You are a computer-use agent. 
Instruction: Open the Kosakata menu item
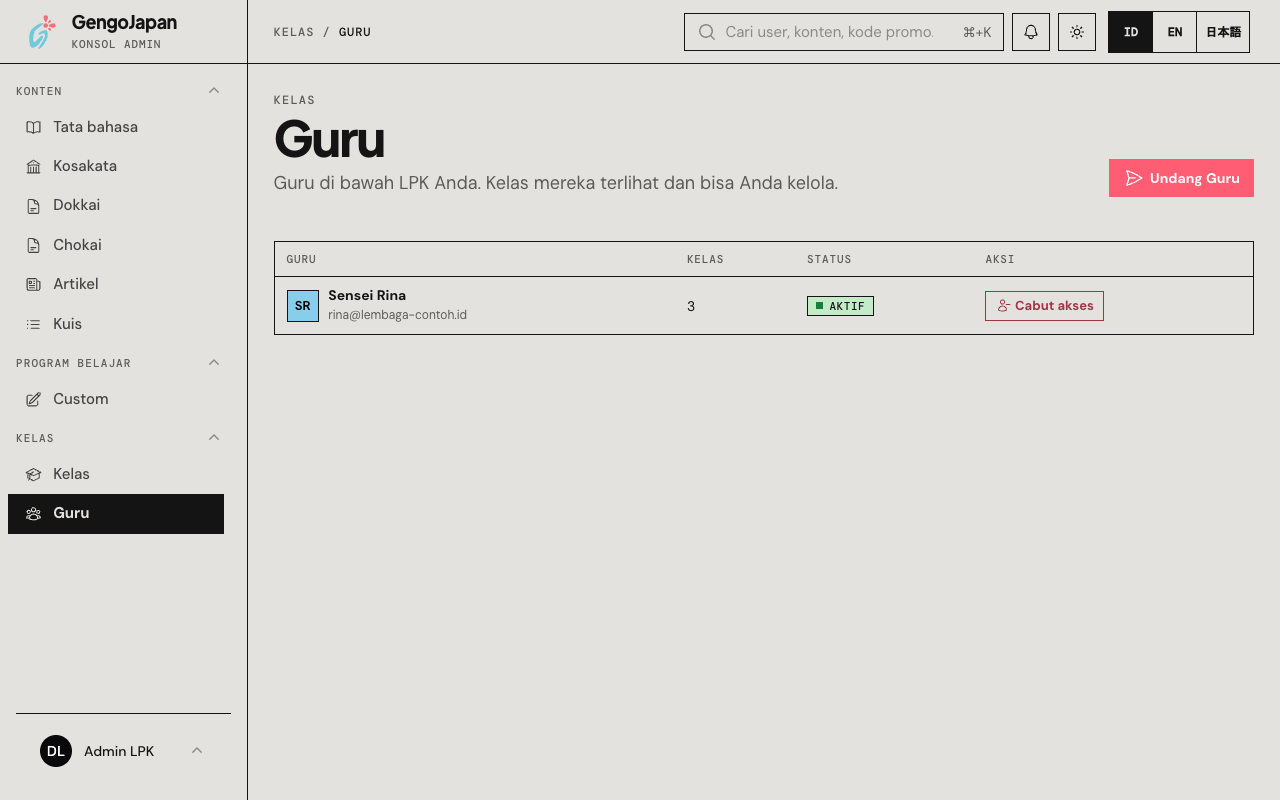pos(116,166)
